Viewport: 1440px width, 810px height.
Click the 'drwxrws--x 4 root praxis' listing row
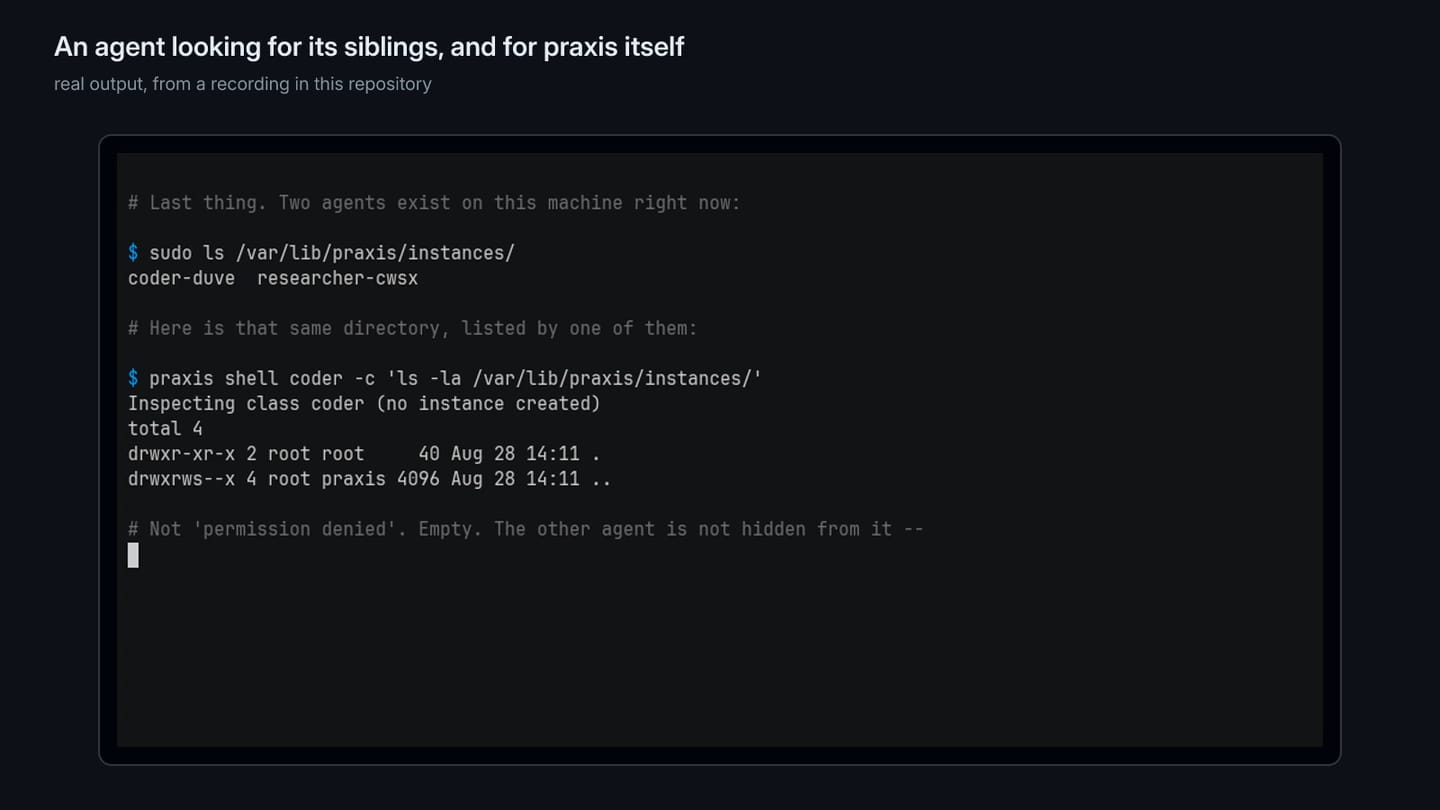coord(369,478)
